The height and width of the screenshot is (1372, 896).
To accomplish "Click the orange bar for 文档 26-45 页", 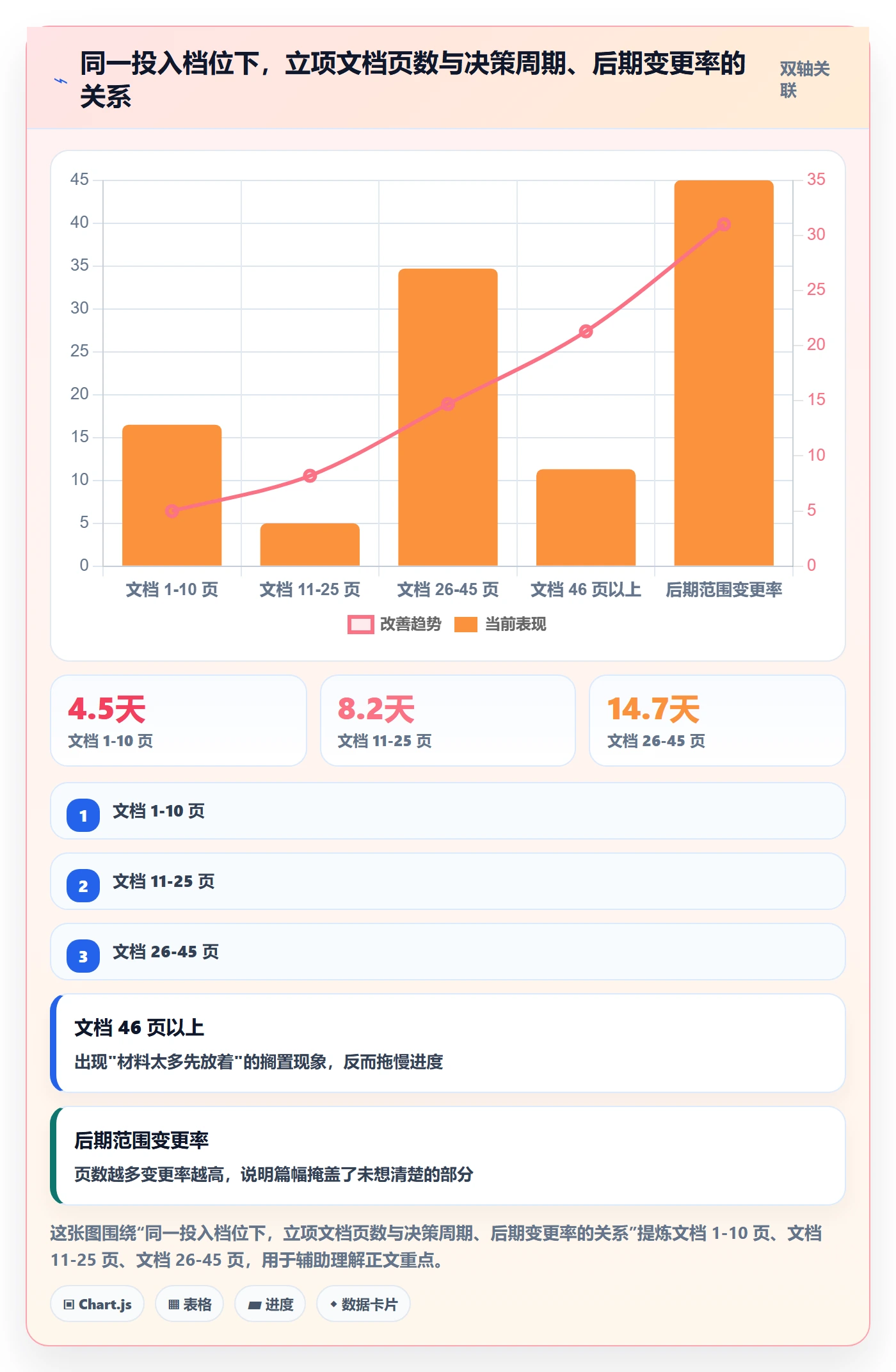I will click(448, 417).
